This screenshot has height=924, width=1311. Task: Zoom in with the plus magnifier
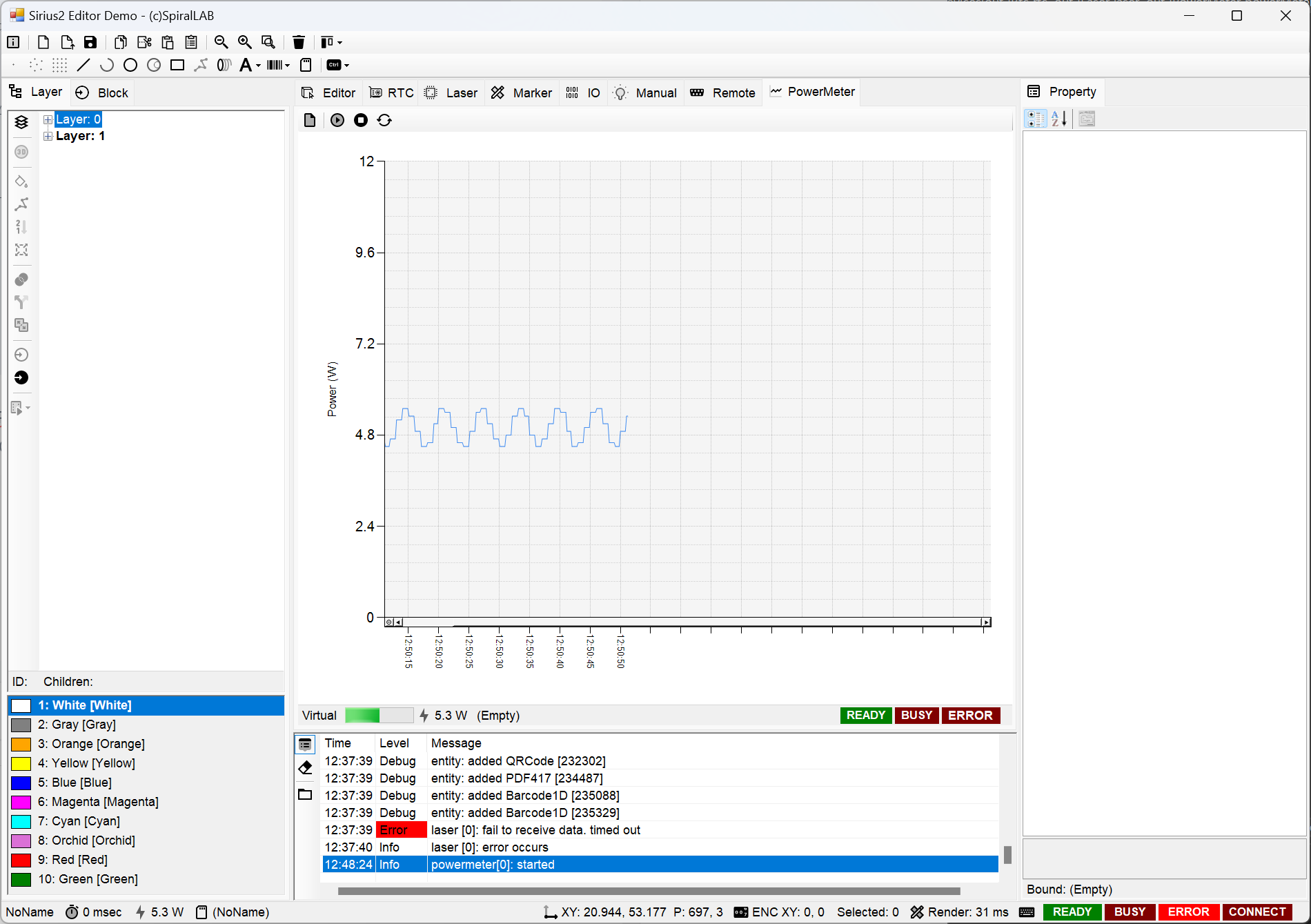pyautogui.click(x=245, y=42)
